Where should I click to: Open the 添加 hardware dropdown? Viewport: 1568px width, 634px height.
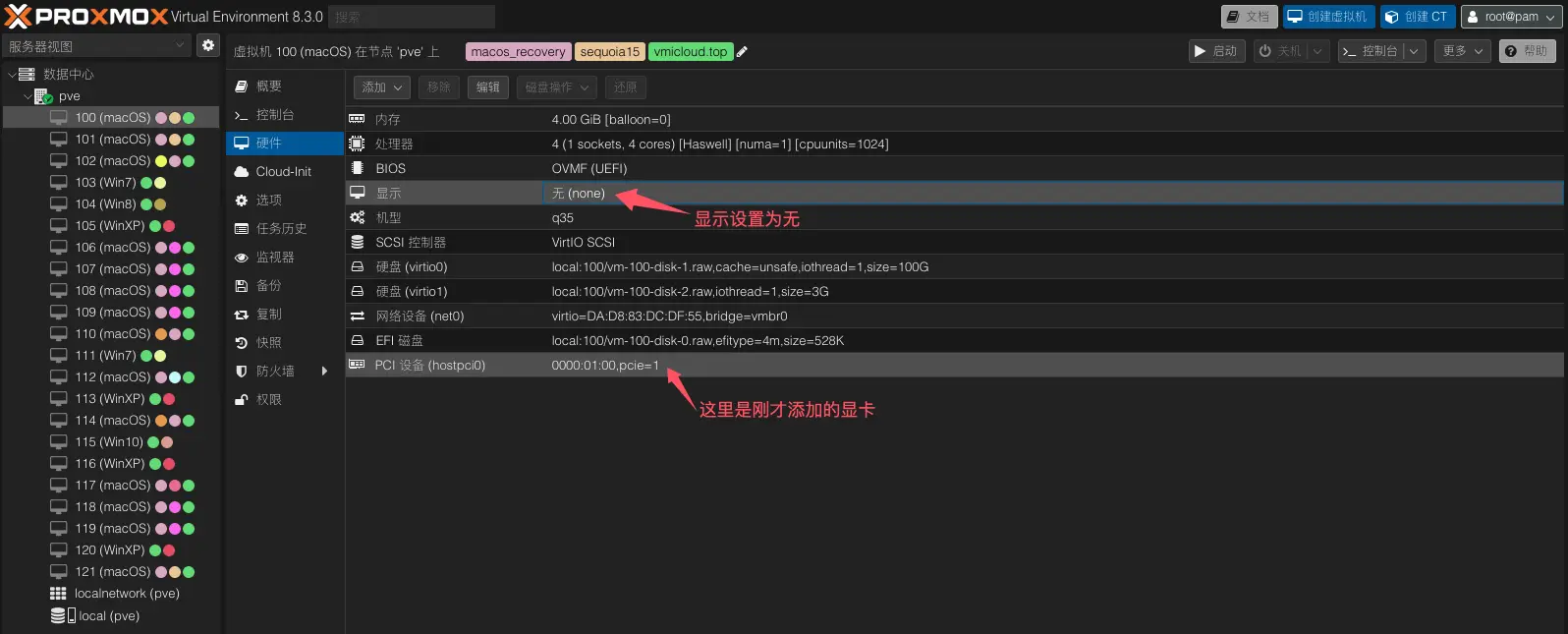(x=381, y=87)
